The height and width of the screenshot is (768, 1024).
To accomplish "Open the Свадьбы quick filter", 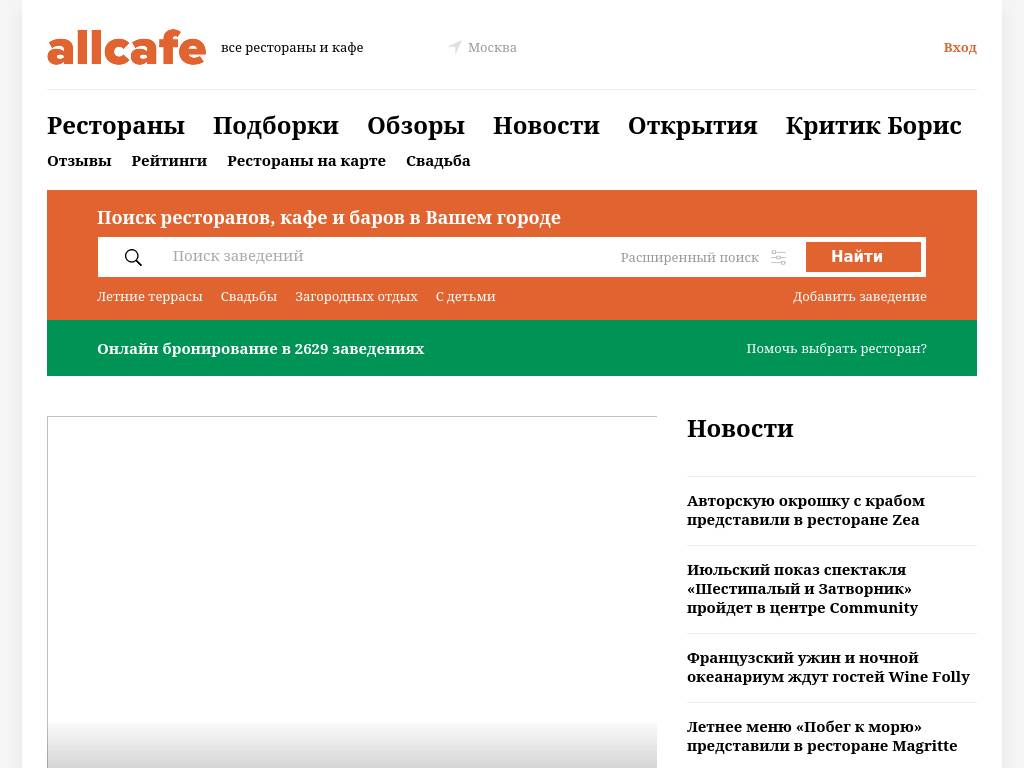I will click(x=249, y=296).
